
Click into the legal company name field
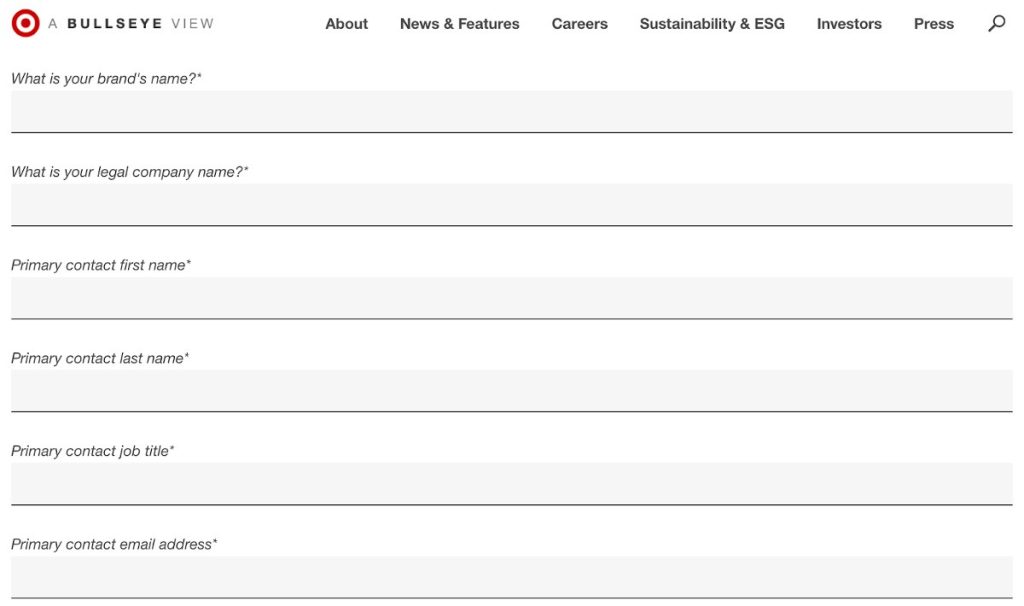coord(511,204)
